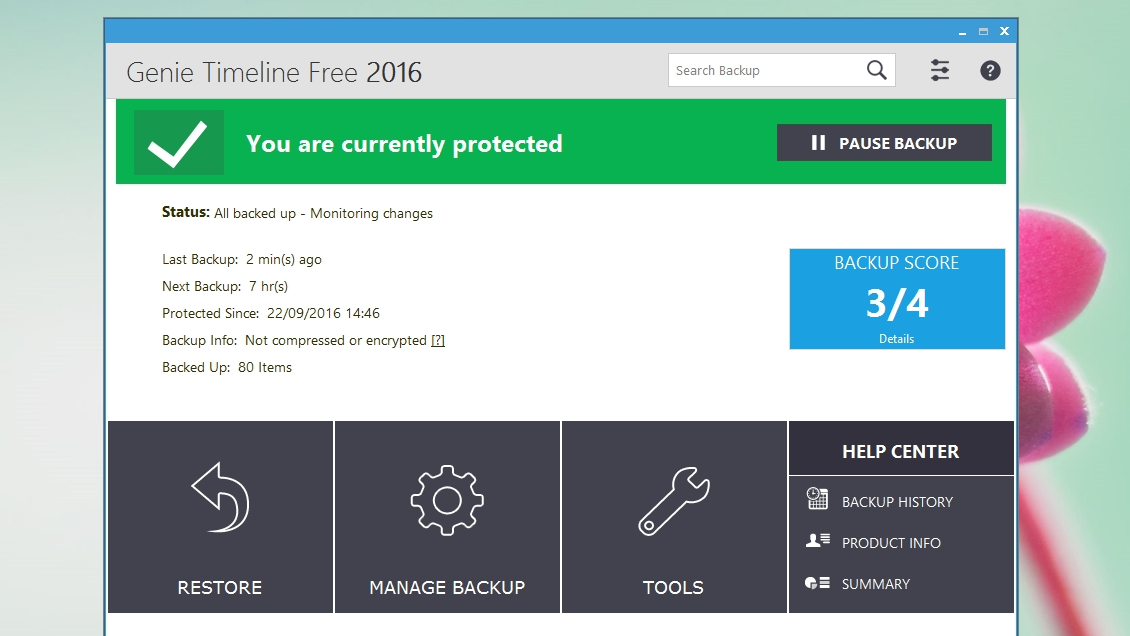1130x636 pixels.
Task: Click 'Next Backup: 7 hr(s)' line
Action: coord(225,286)
